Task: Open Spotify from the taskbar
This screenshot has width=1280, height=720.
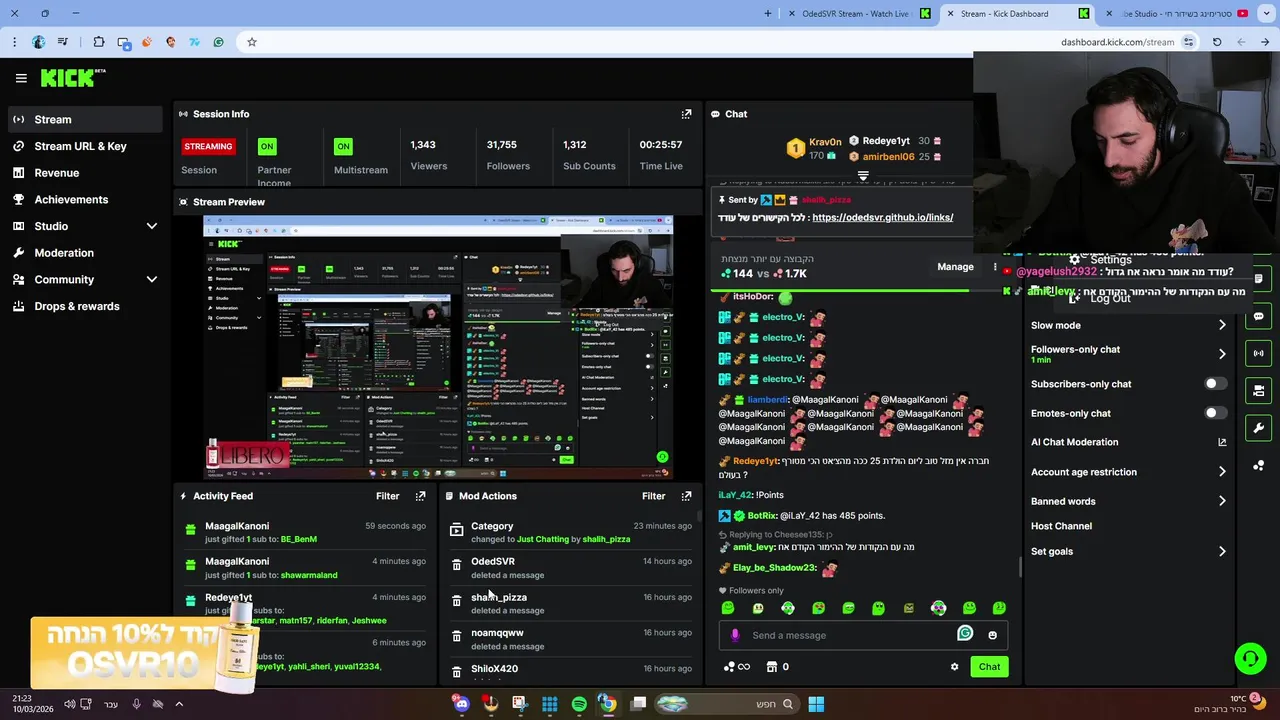Action: click(x=579, y=704)
